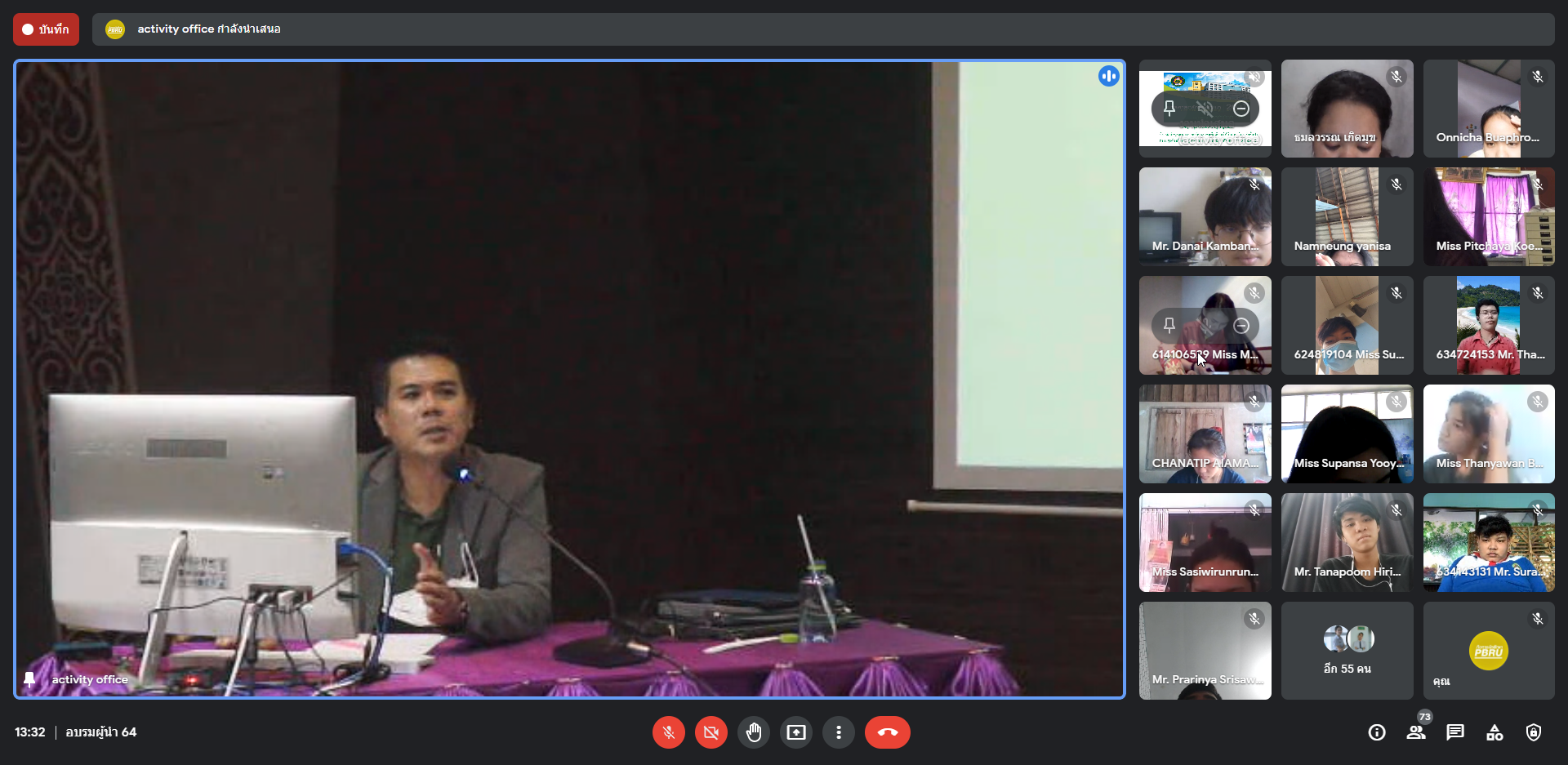Click the present screen icon
Image resolution: width=1568 pixels, height=765 pixels.
pyautogui.click(x=795, y=732)
